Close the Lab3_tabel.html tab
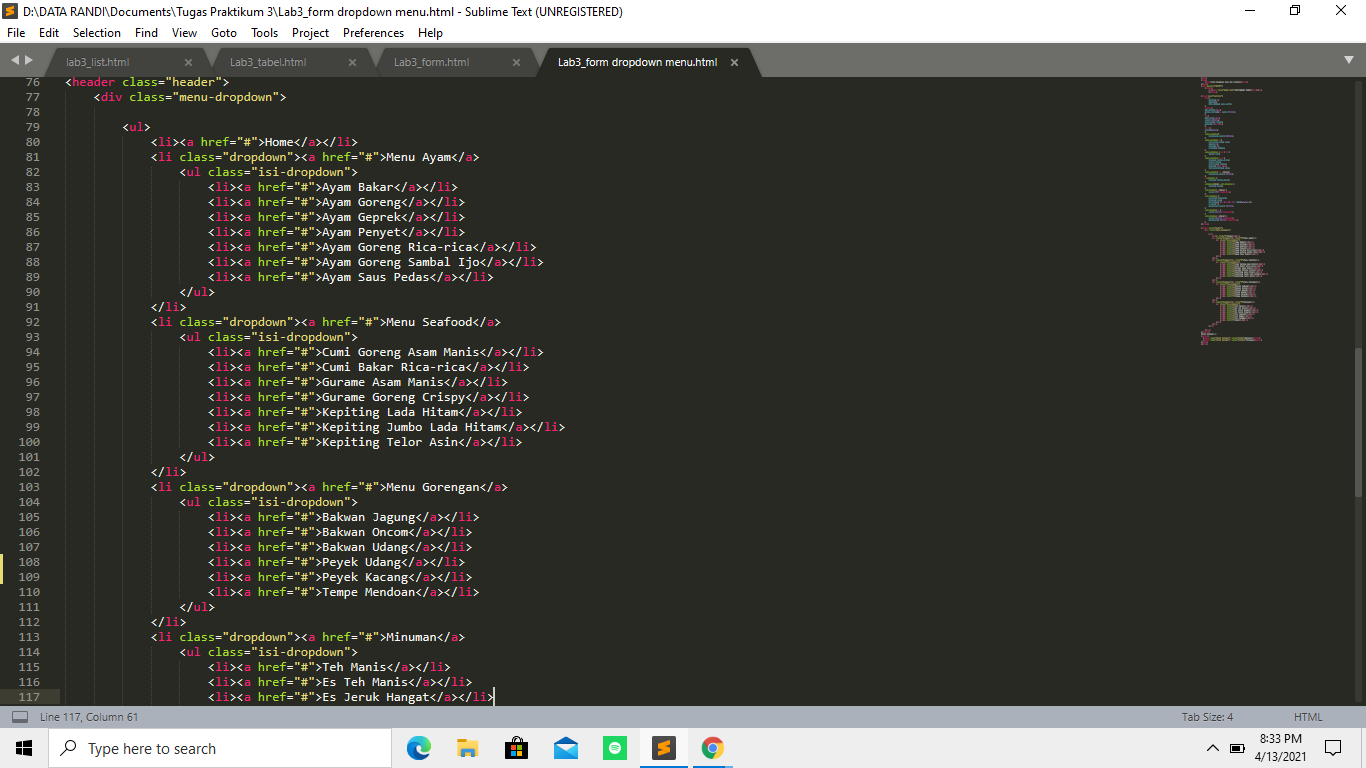The width and height of the screenshot is (1366, 768). click(352, 62)
